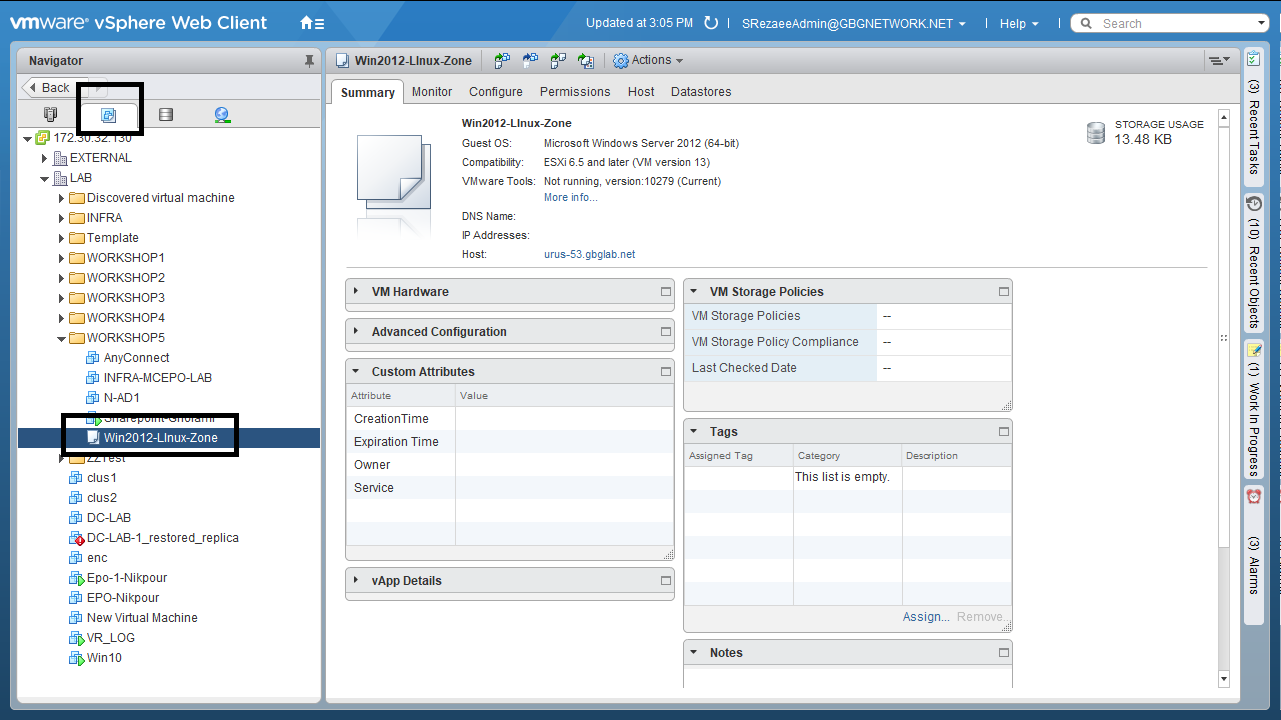The width and height of the screenshot is (1281, 720).
Task: Collapse the WORKSHOP5 folder
Action: 62,338
